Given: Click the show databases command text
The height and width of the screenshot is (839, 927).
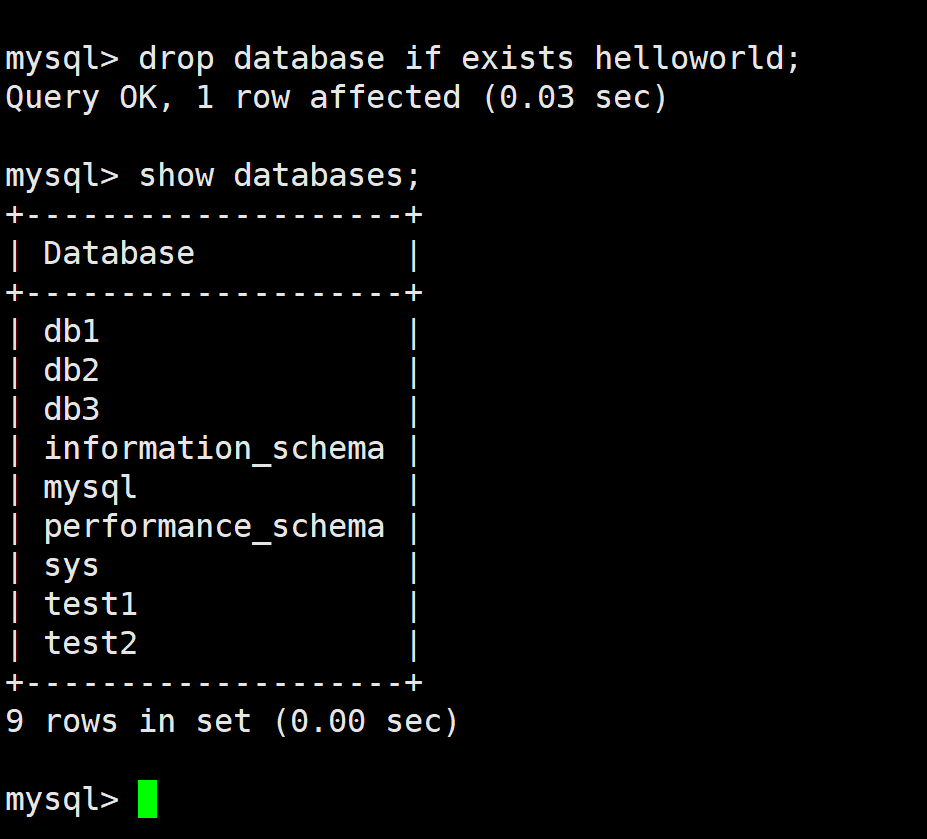Looking at the screenshot, I should 279,176.
